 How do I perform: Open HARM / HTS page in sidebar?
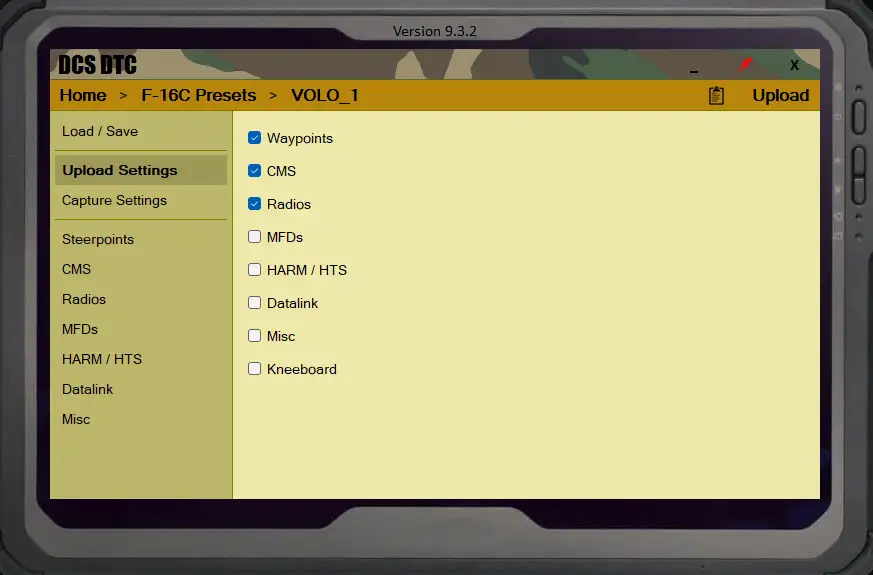[x=141, y=360]
